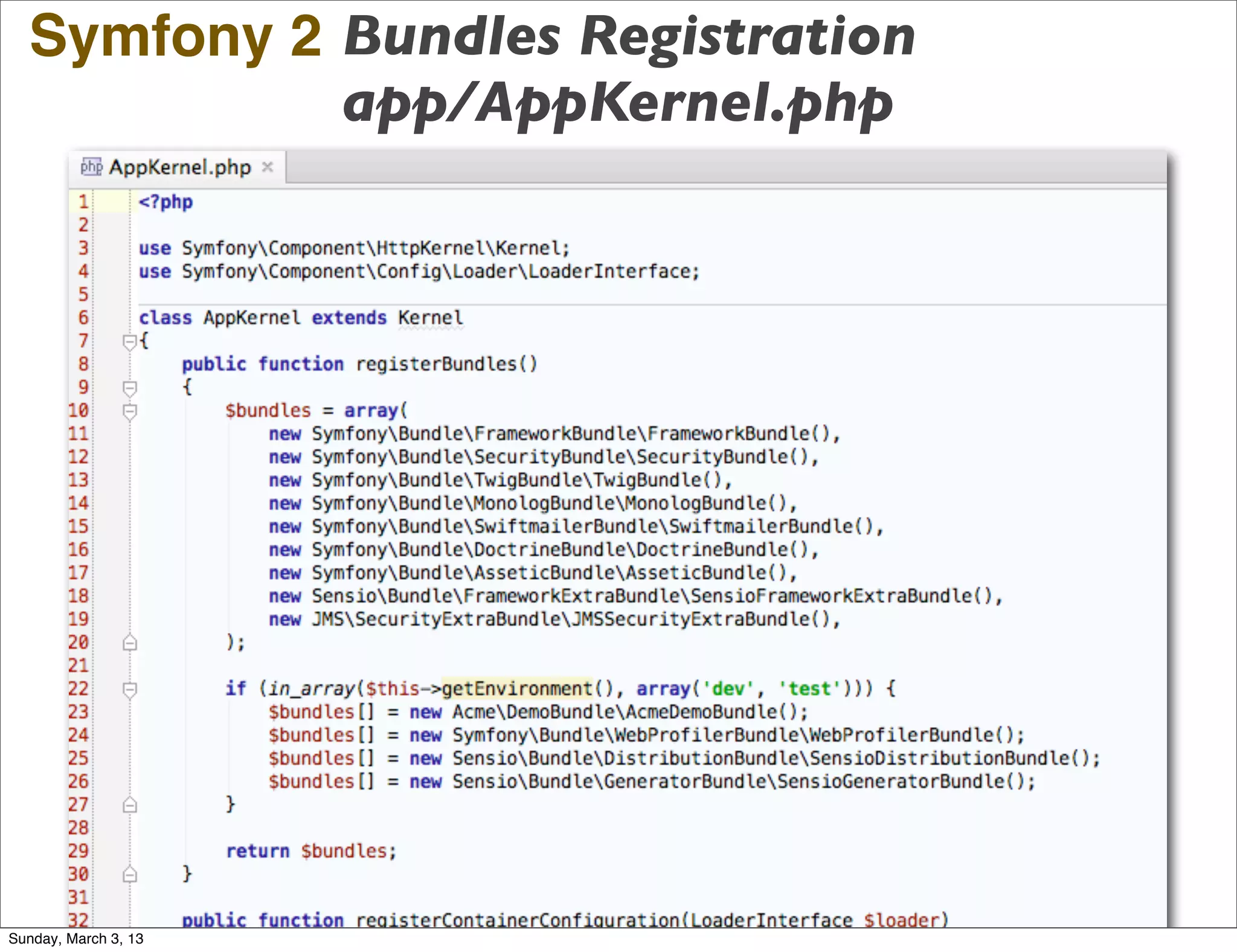This screenshot has width=1237, height=952.
Task: Click the SensioFrameworkExtraBundle() line
Action: click(x=635, y=596)
